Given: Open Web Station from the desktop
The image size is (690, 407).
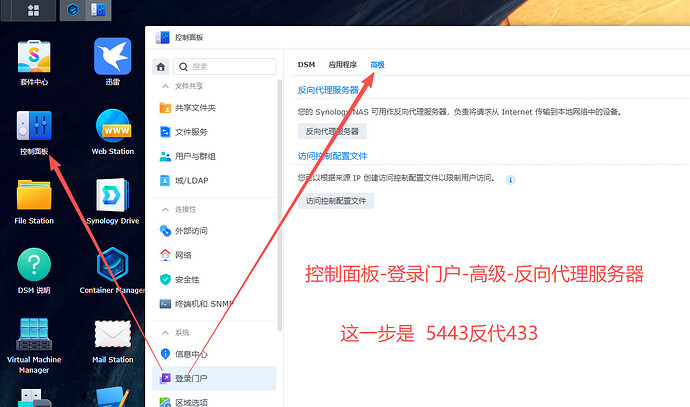Looking at the screenshot, I should (113, 132).
